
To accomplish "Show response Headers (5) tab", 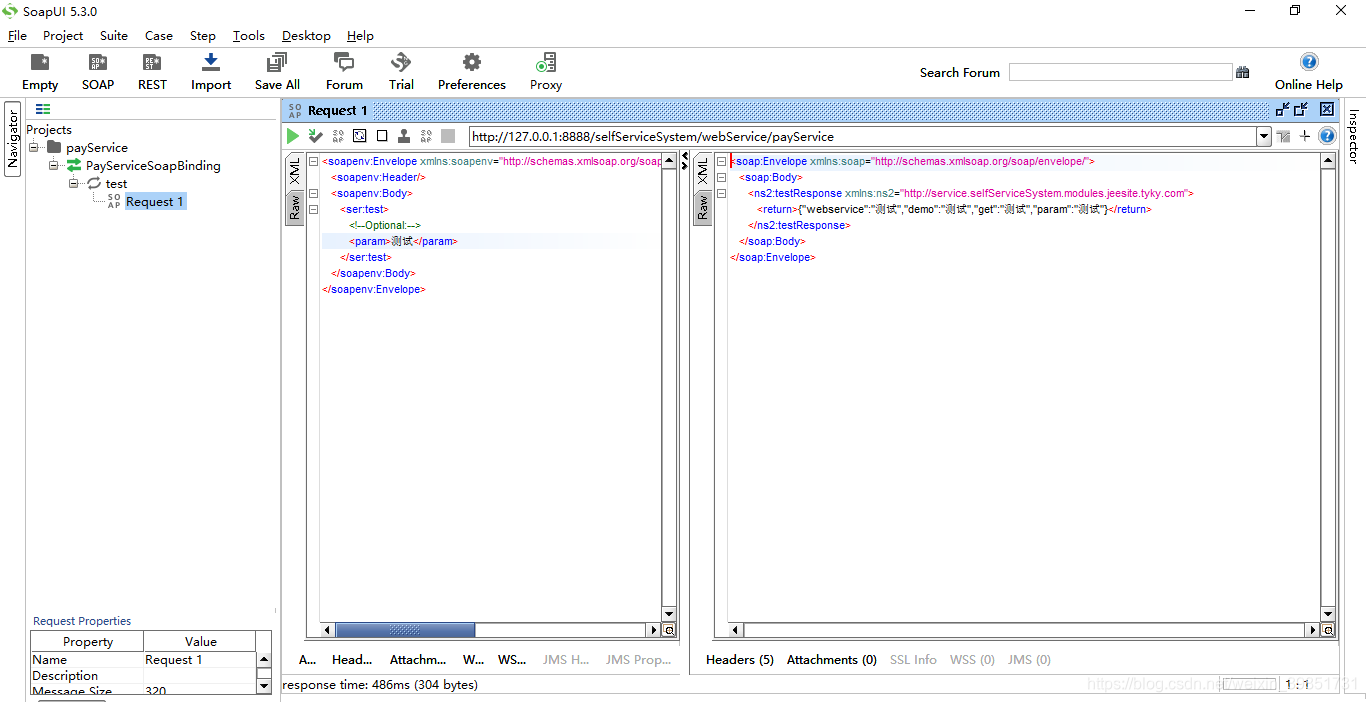I will (x=740, y=659).
